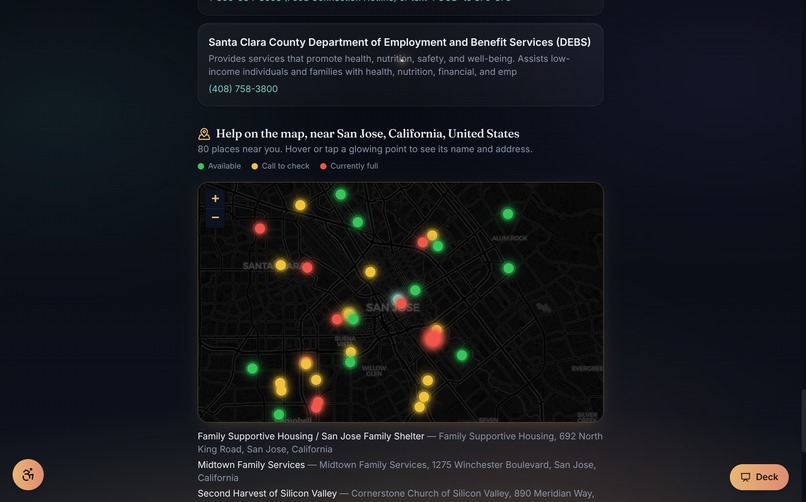Click the map pin icon beside the heading
This screenshot has height=502, width=806.
coord(204,134)
